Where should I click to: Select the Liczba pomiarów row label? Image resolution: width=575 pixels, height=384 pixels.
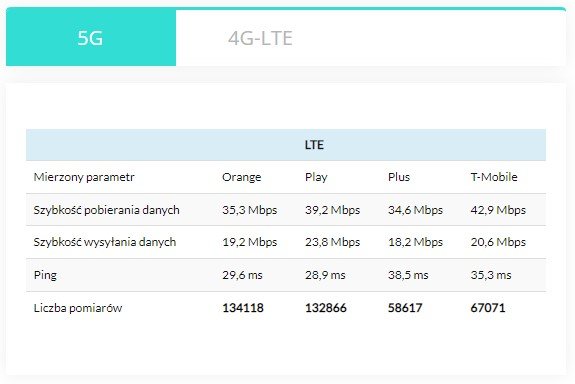coord(78,308)
